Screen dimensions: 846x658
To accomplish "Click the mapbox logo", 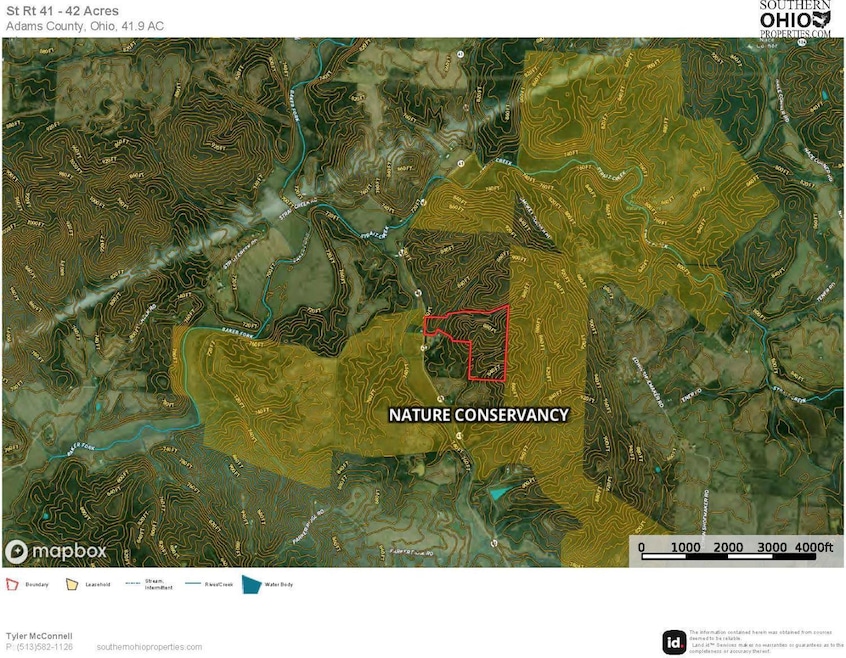I will click(x=56, y=552).
